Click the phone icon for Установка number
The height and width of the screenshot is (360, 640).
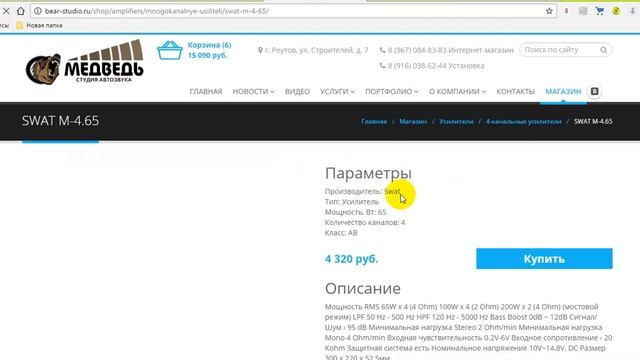click(382, 65)
